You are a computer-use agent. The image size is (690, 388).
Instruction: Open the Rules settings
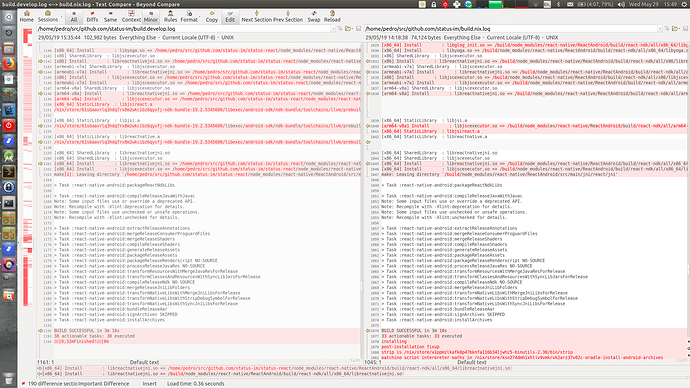coord(170,17)
